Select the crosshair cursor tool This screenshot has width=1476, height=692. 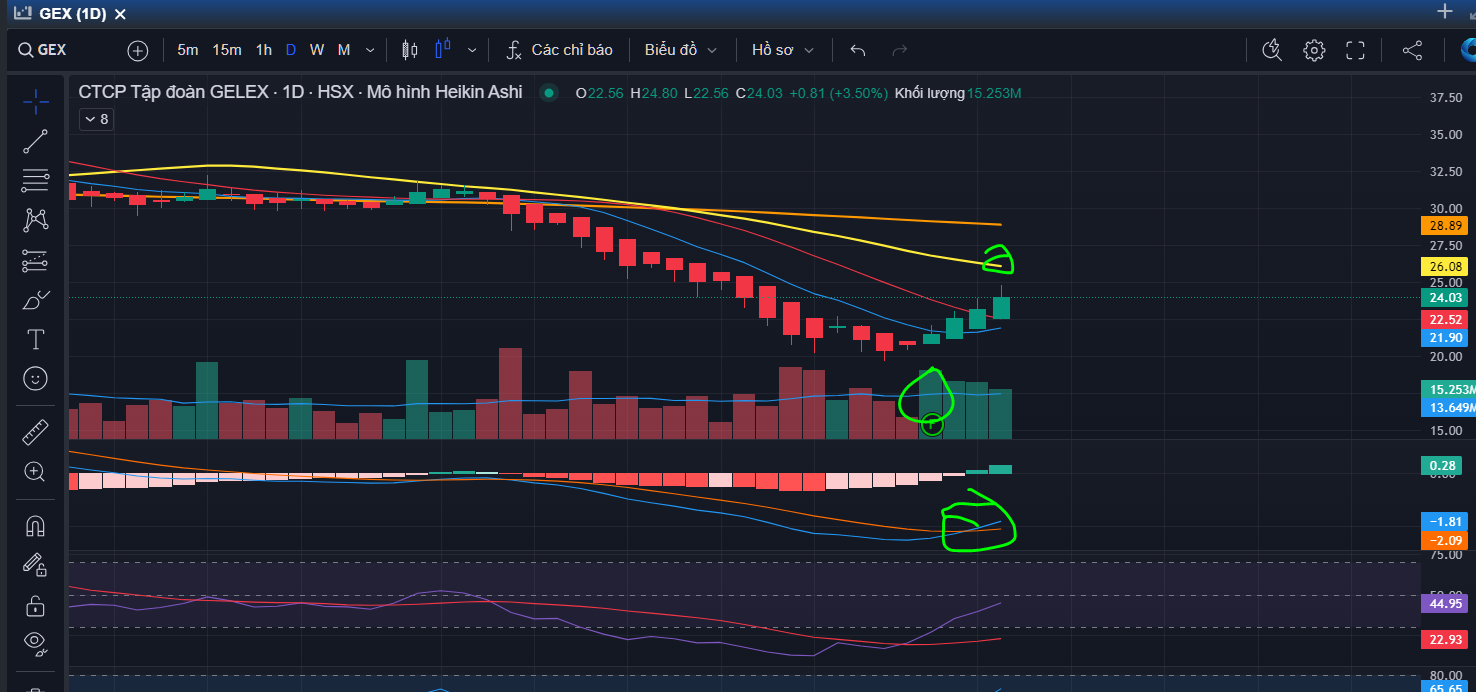coord(35,102)
